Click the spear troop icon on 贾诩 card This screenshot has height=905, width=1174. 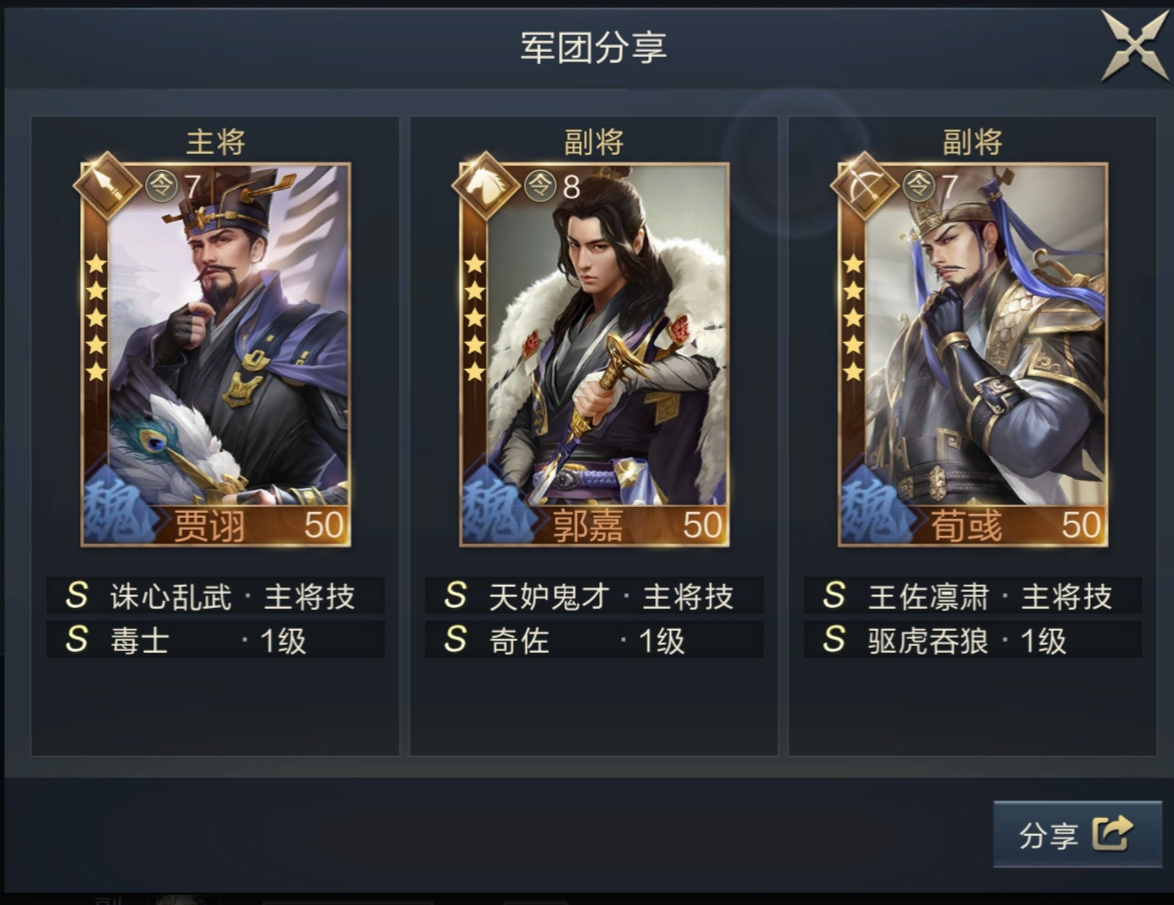point(107,186)
